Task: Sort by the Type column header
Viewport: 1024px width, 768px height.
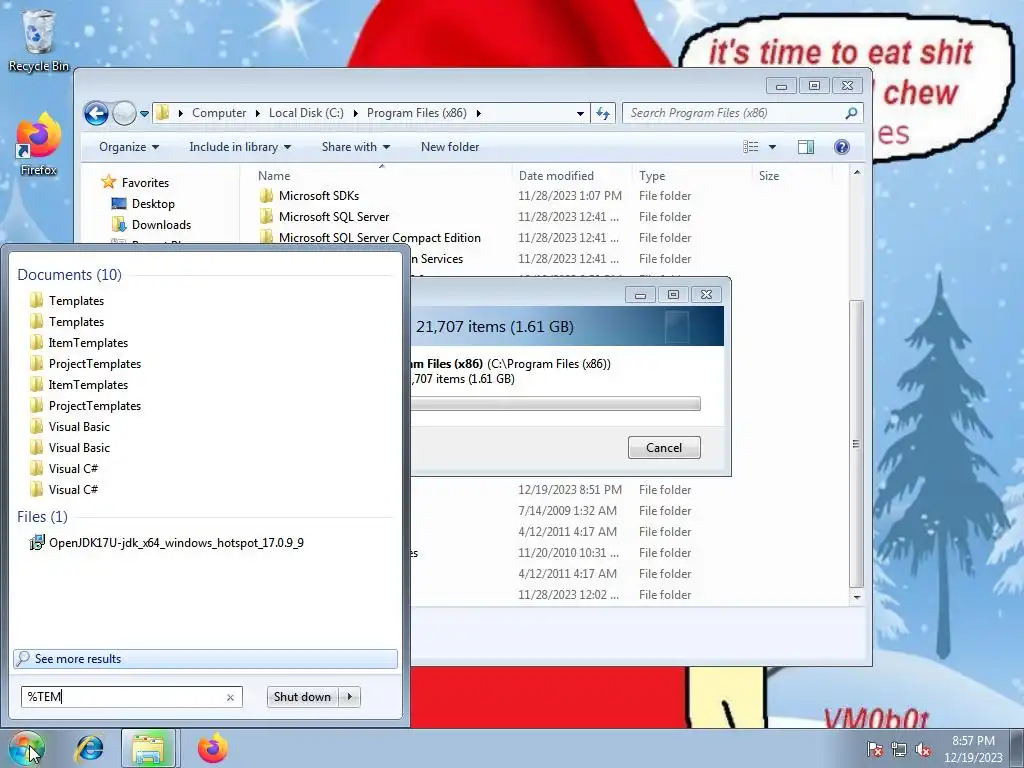Action: (652, 176)
